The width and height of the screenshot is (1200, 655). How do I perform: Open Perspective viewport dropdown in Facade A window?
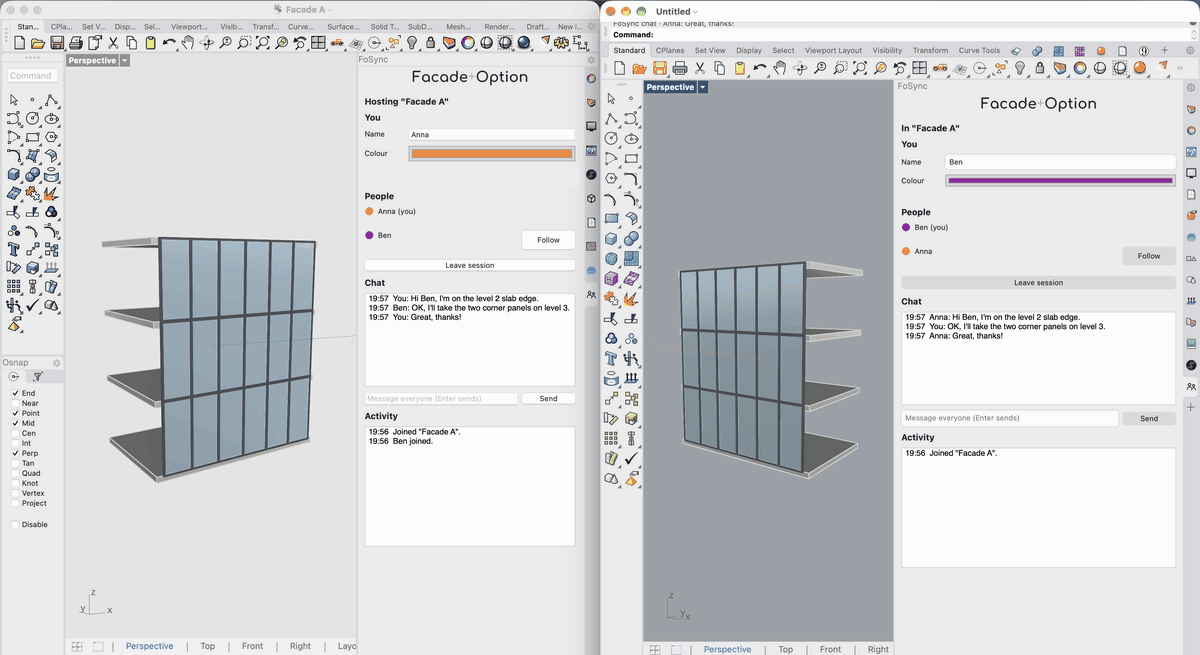[x=124, y=60]
